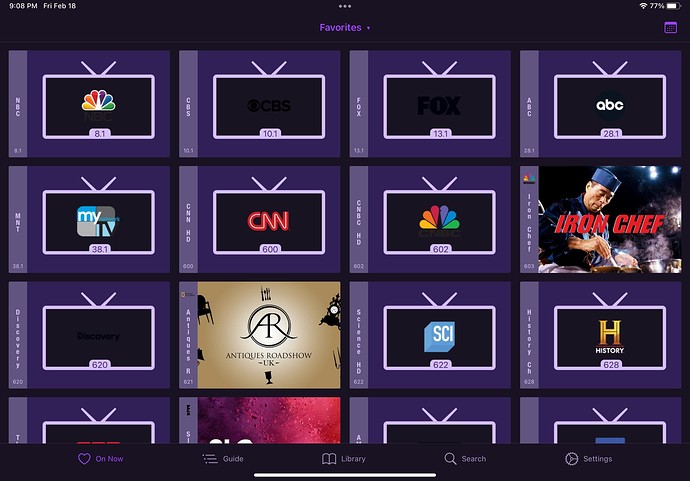Open the NBC 8.1 channel tile
Screen dimensions: 690x481
[x=97, y=104]
